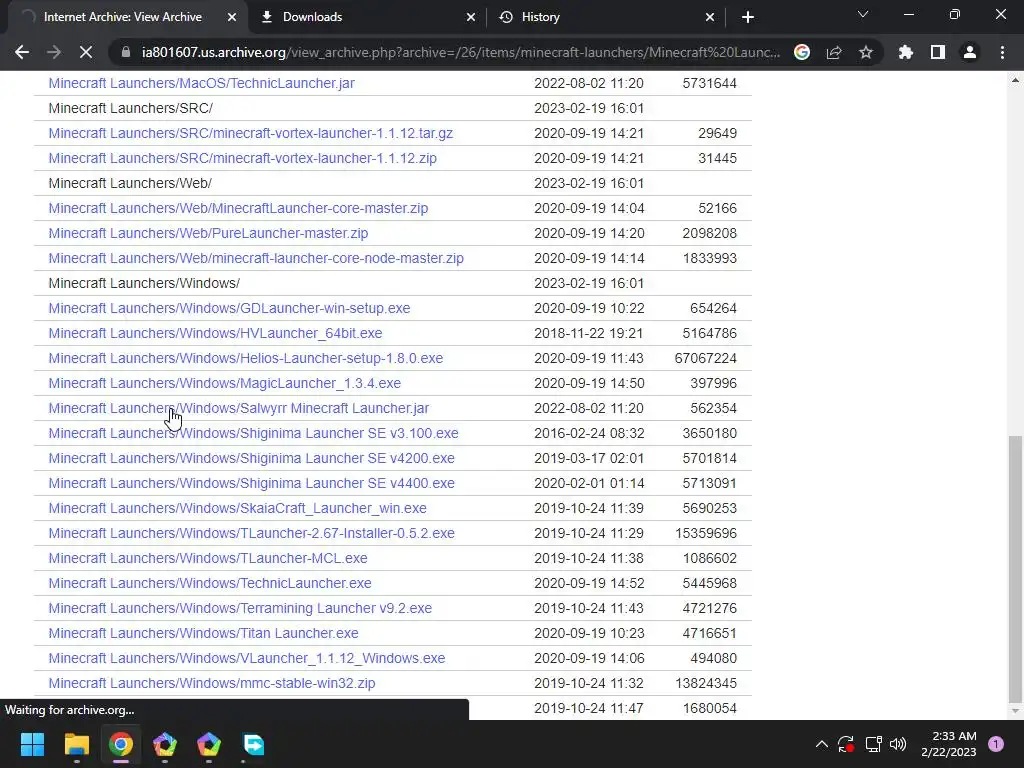Open File Explorer from the taskbar
This screenshot has width=1024, height=768.
76,744
